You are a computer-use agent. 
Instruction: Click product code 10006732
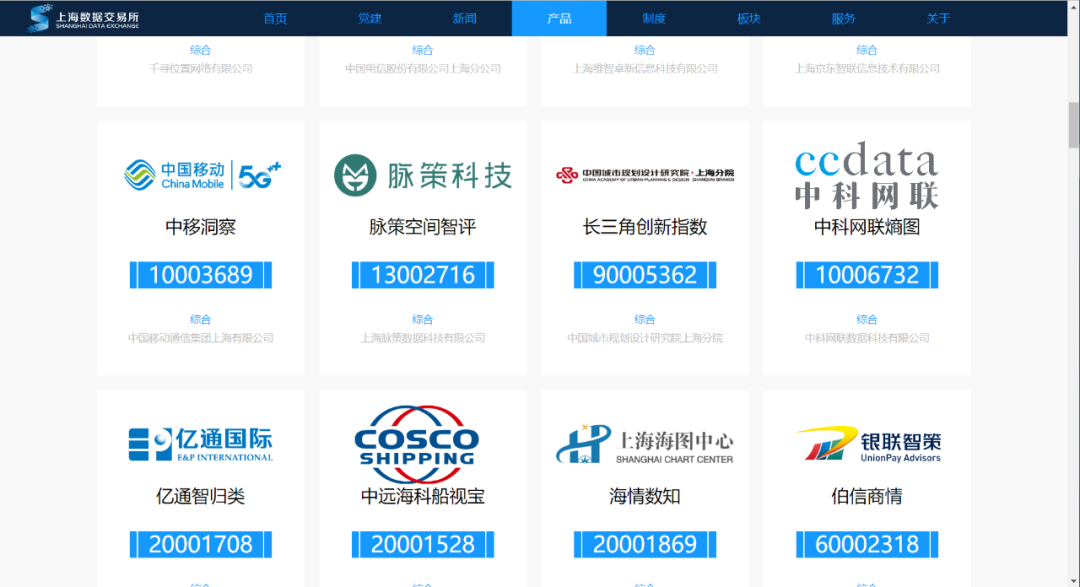coord(867,275)
